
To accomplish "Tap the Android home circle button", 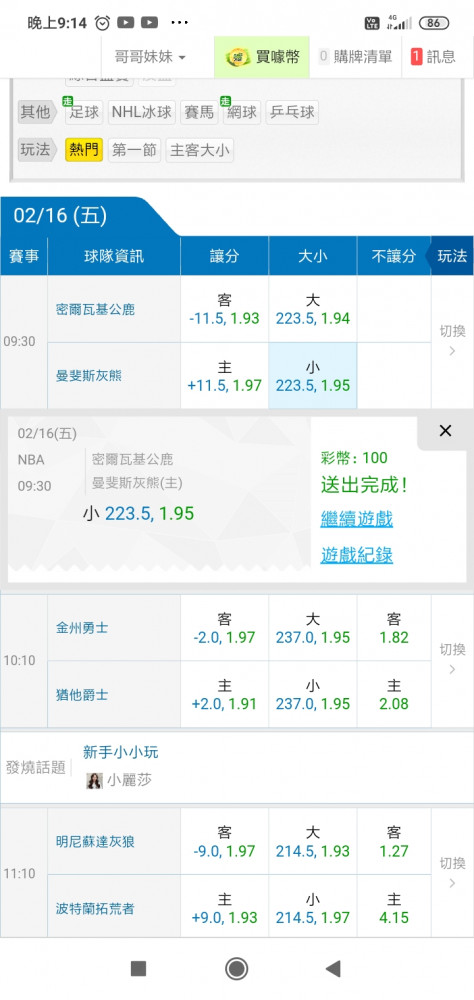I will (237, 968).
